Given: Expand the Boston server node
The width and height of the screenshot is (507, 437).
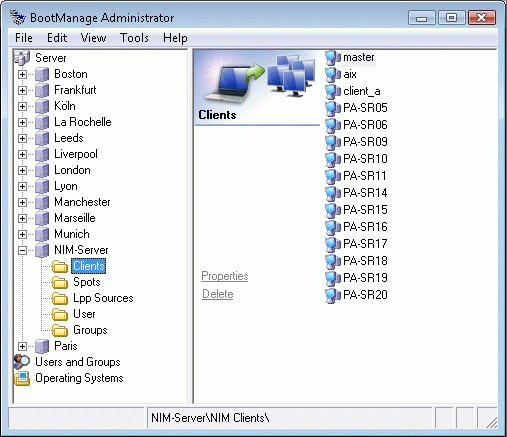Looking at the screenshot, I should click(x=22, y=74).
